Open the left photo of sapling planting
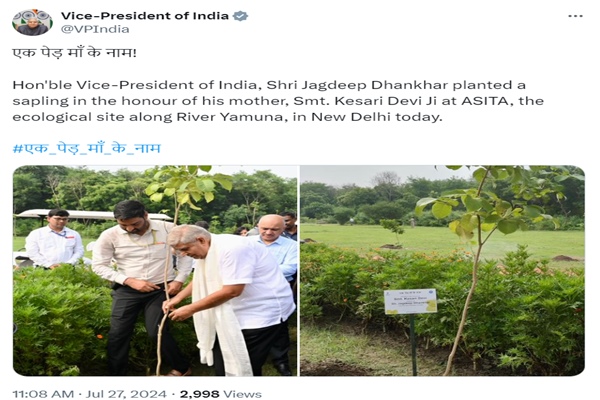Viewport: 600px width, 400px height. click(155, 270)
